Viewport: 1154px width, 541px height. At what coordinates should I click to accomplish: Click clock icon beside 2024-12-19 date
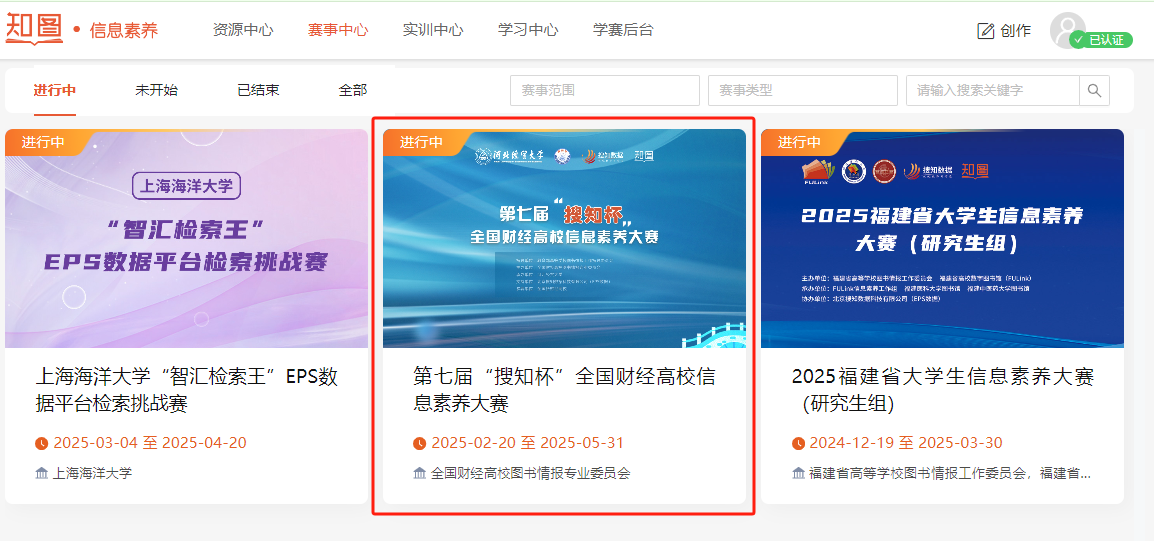click(798, 443)
